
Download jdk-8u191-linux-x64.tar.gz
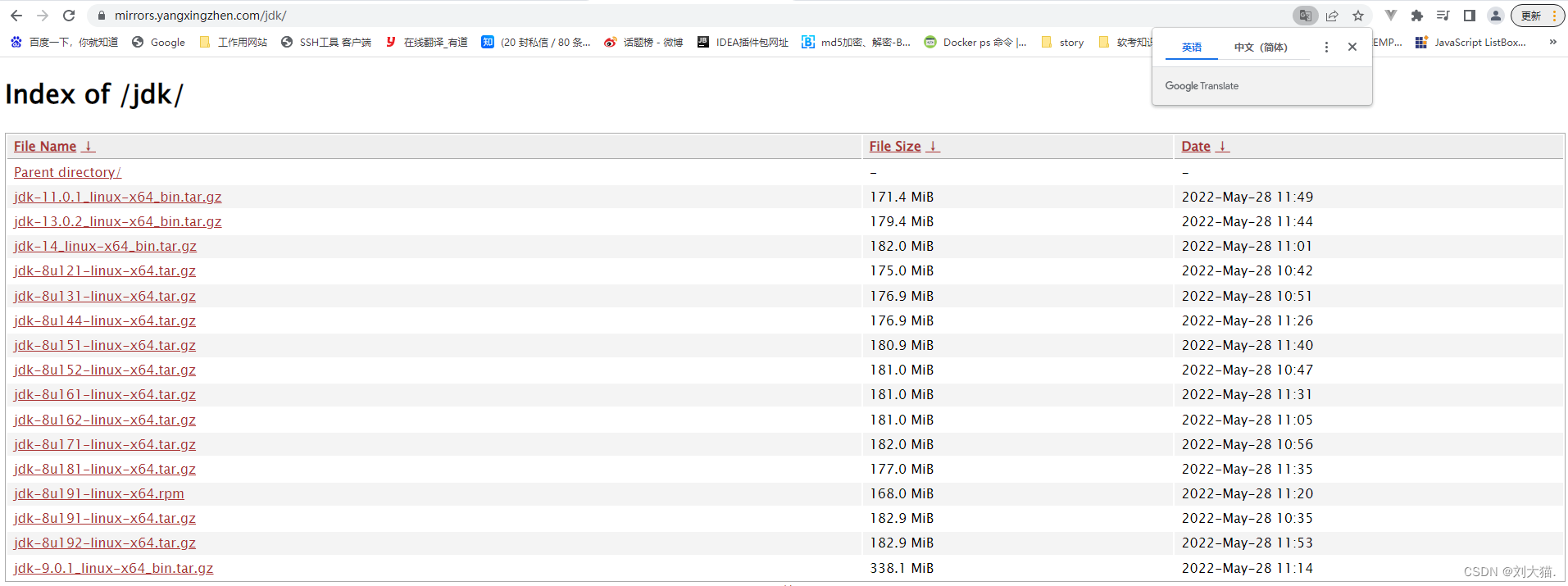(x=105, y=518)
